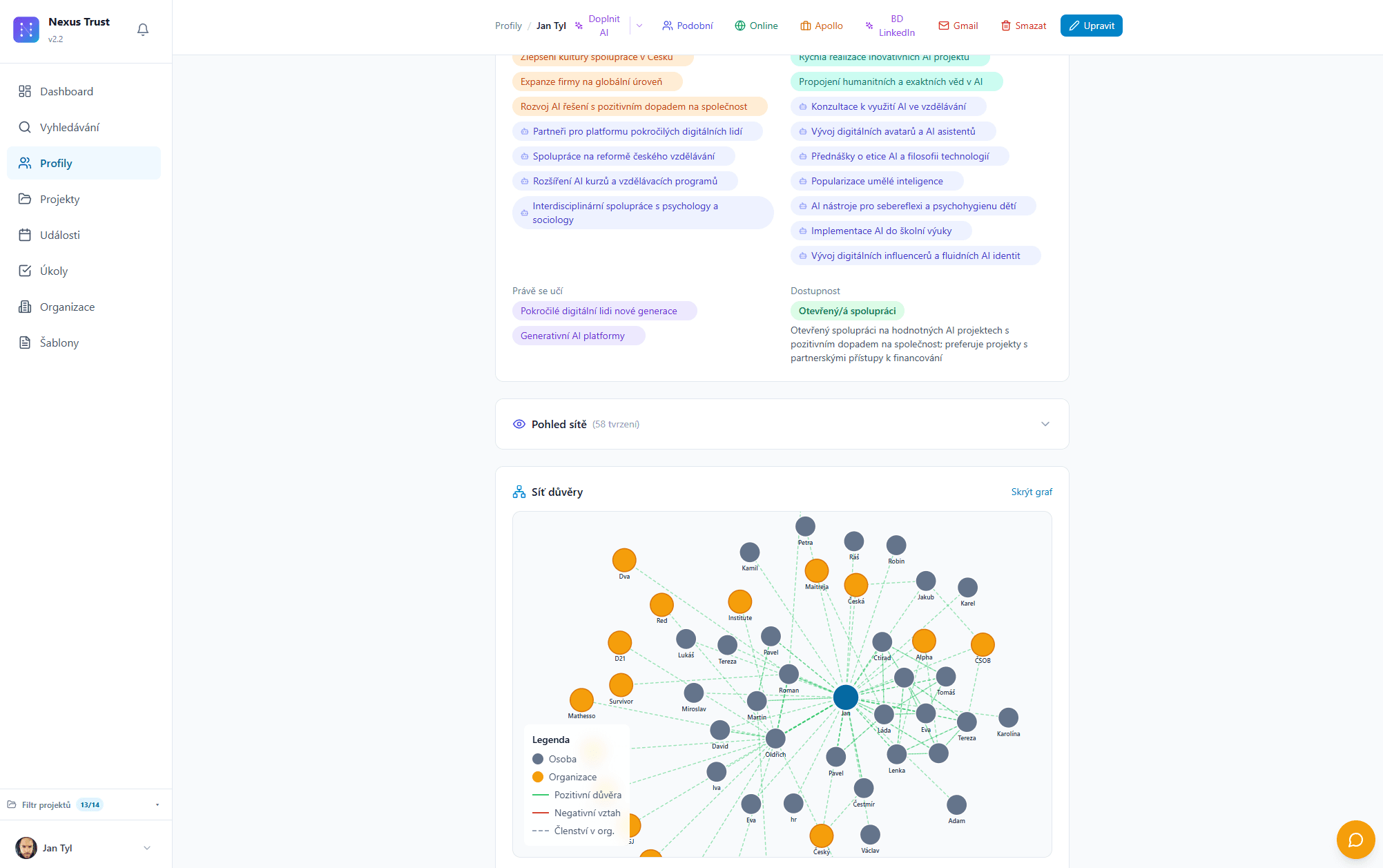Open the Události calendar section
The image size is (1383, 868).
[x=59, y=235]
